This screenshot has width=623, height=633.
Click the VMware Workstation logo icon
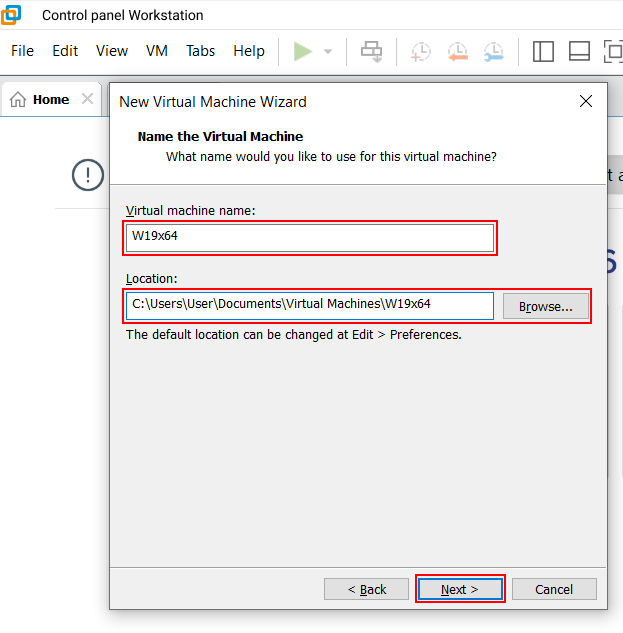(x=12, y=15)
